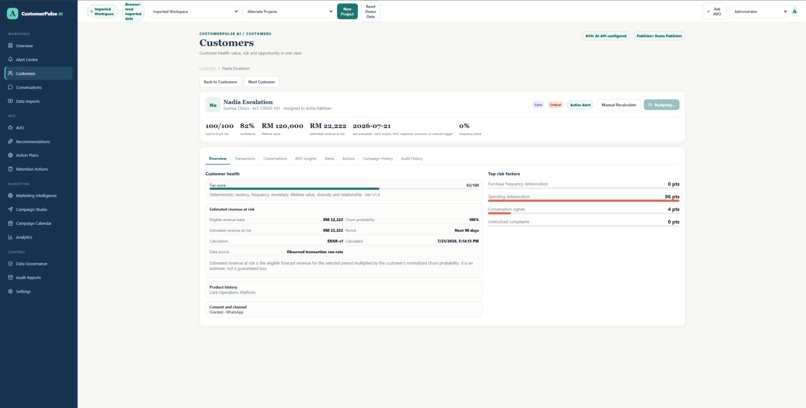Open Marketing Intelligence sidebar icon
The width and height of the screenshot is (806, 408).
tap(10, 196)
